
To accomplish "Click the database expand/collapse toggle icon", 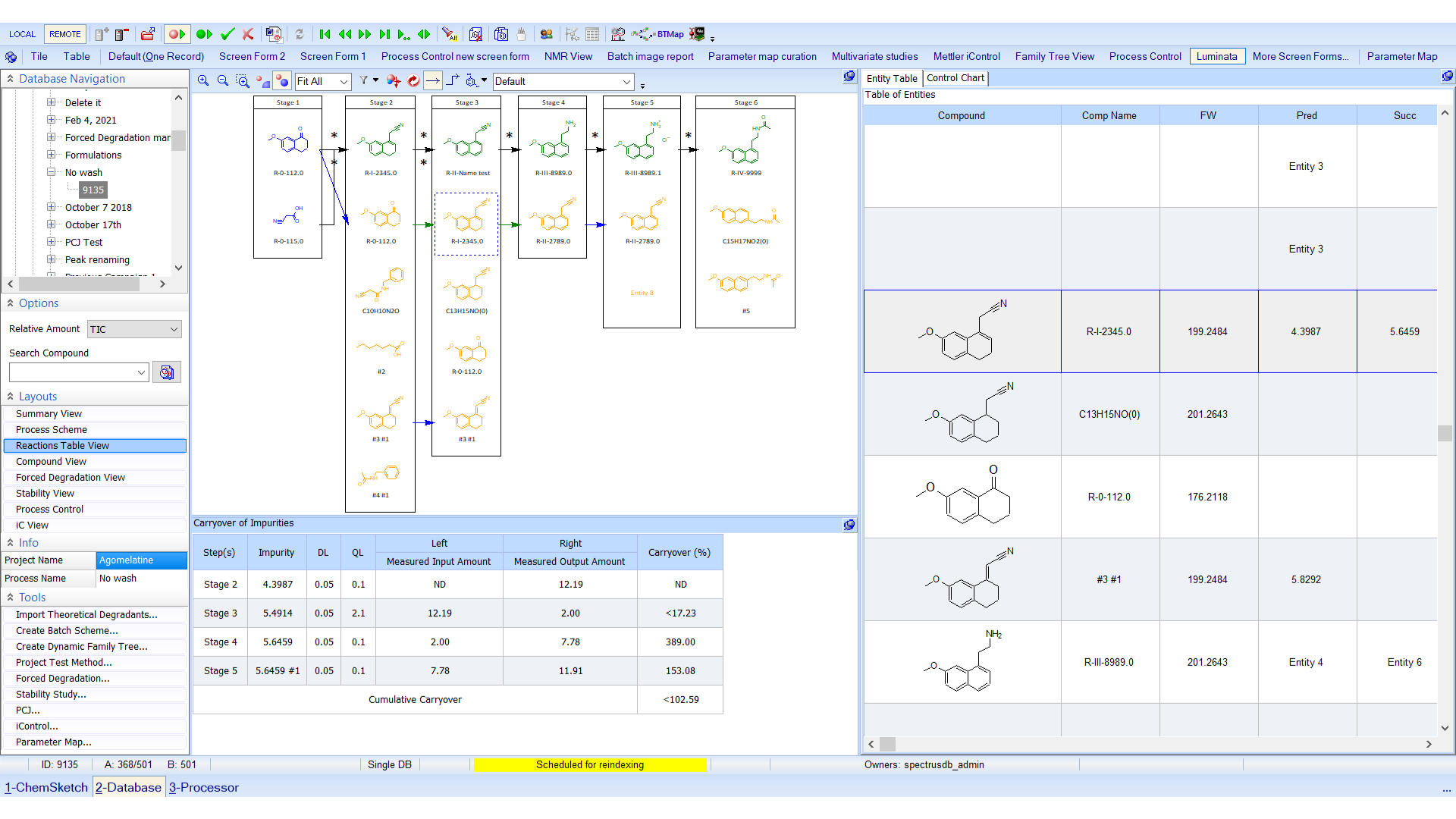I will (10, 78).
